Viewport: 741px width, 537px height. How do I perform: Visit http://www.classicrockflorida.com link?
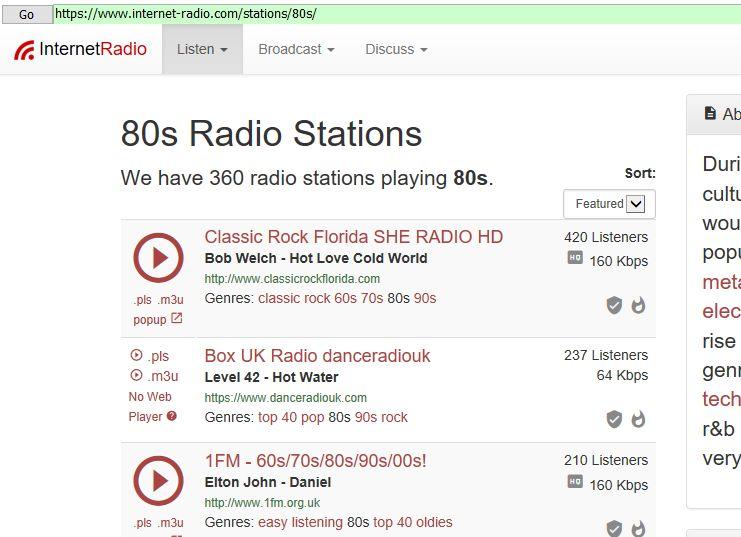[x=292, y=279]
